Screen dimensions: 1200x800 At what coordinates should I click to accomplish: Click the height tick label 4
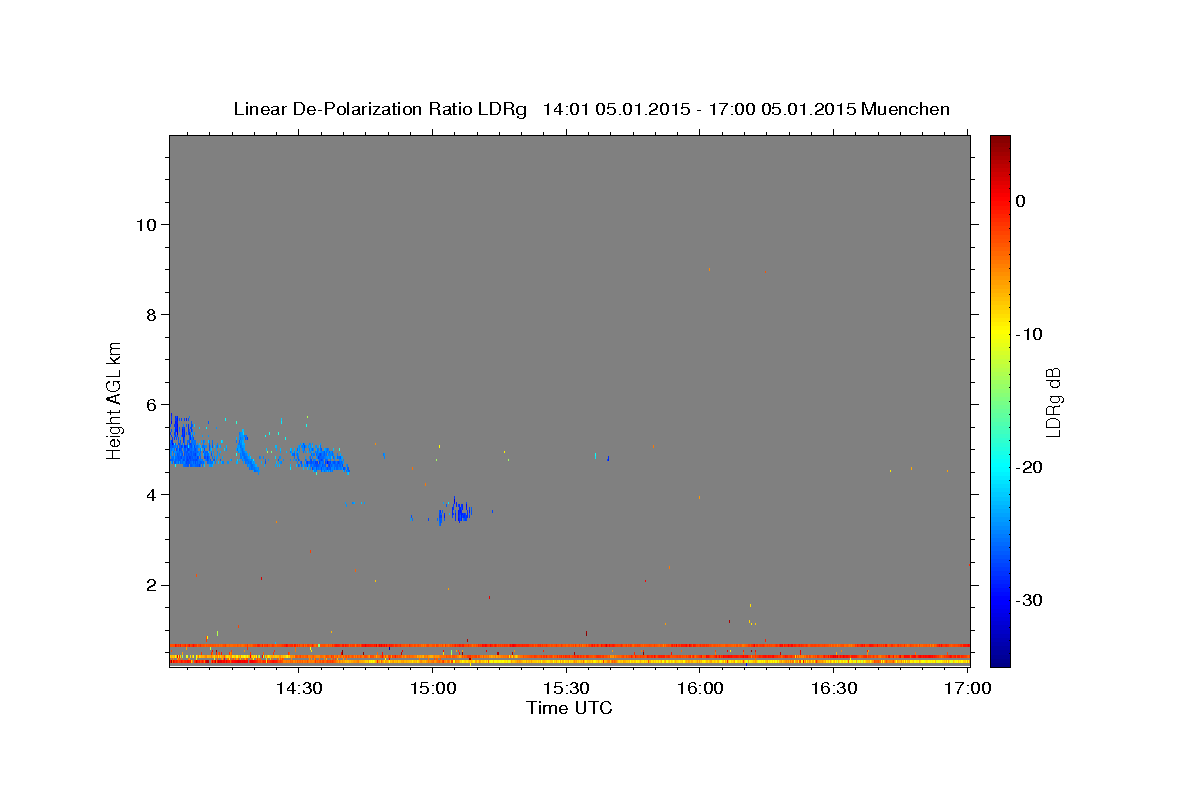pos(149,494)
